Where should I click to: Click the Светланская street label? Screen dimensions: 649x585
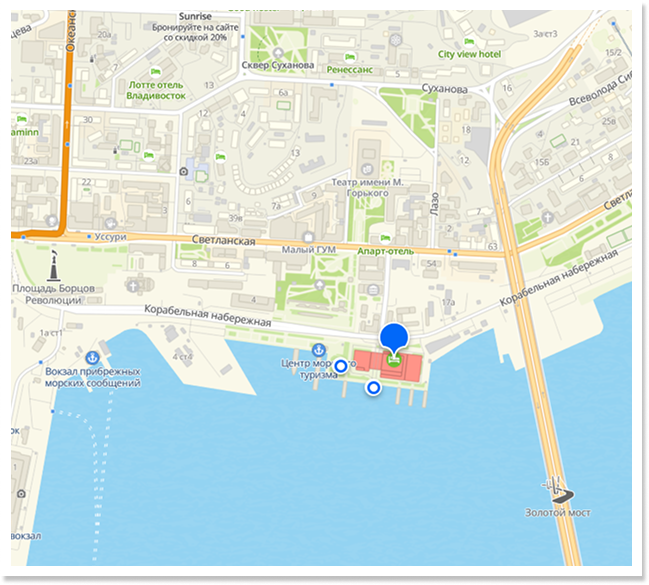click(x=224, y=241)
